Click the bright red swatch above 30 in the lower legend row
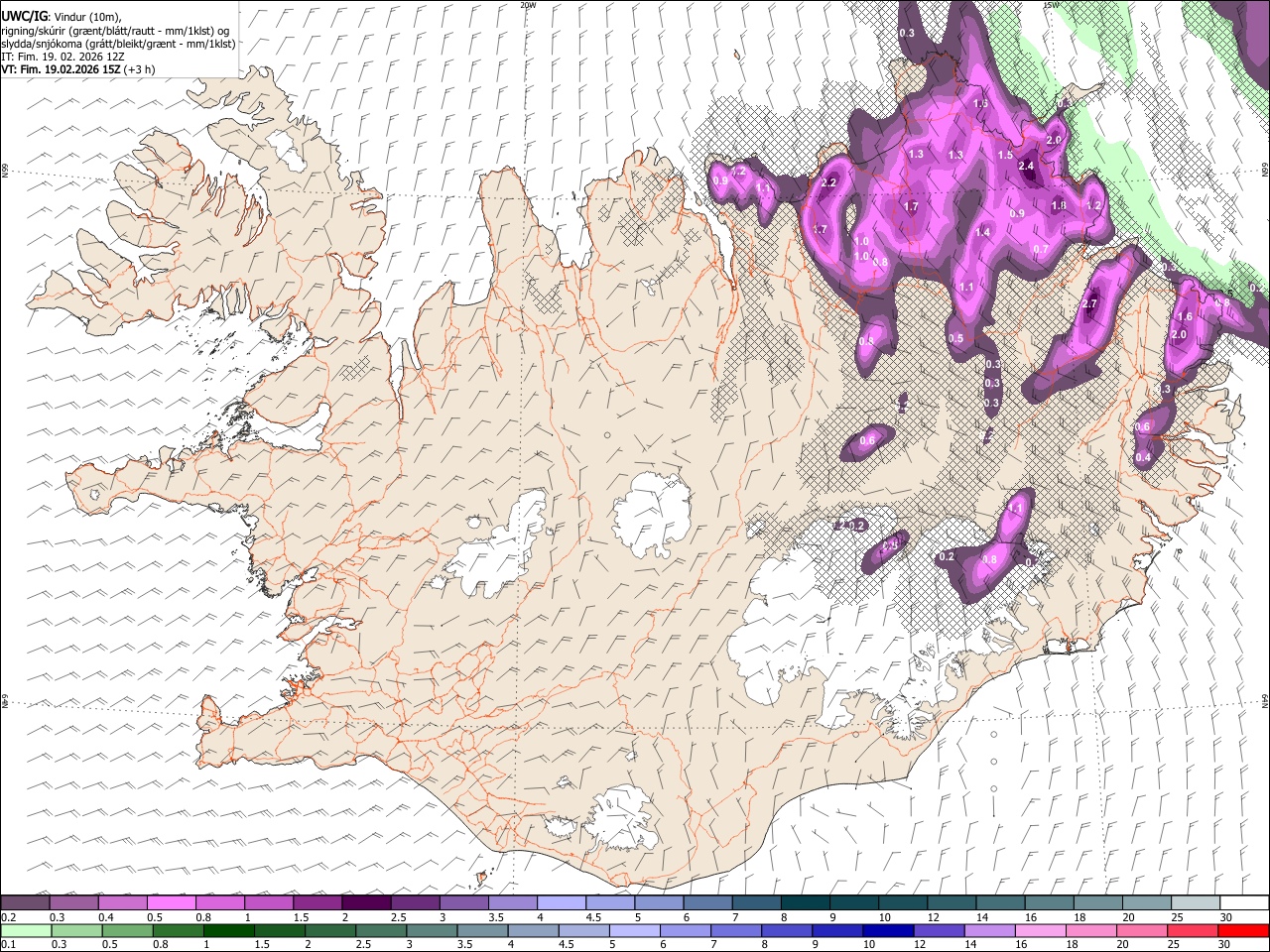Viewport: 1270px width, 952px height. (x=1242, y=930)
